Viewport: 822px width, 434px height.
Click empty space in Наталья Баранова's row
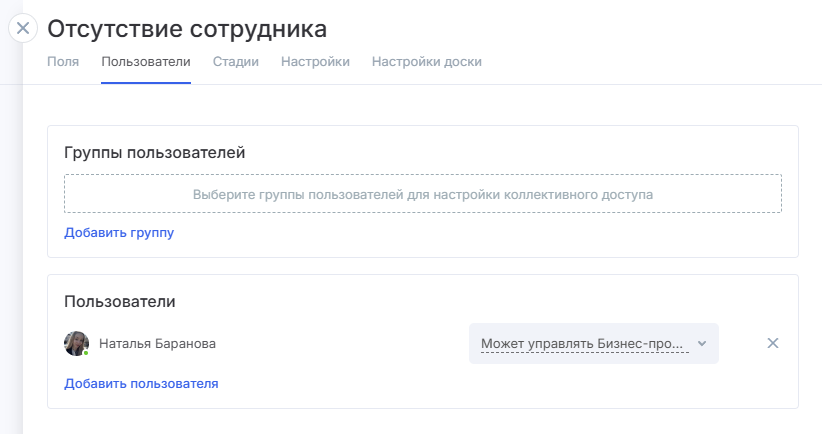pyautogui.click(x=340, y=343)
